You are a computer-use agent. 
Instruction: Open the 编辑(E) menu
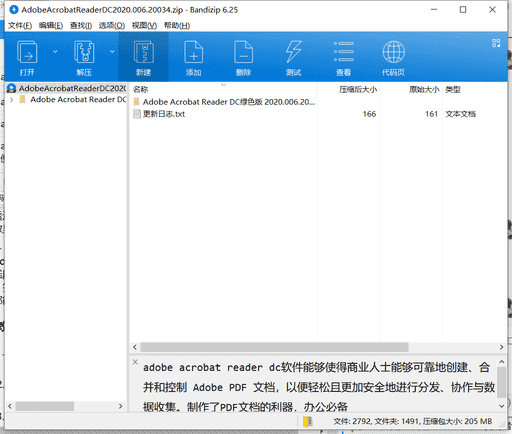click(x=51, y=25)
